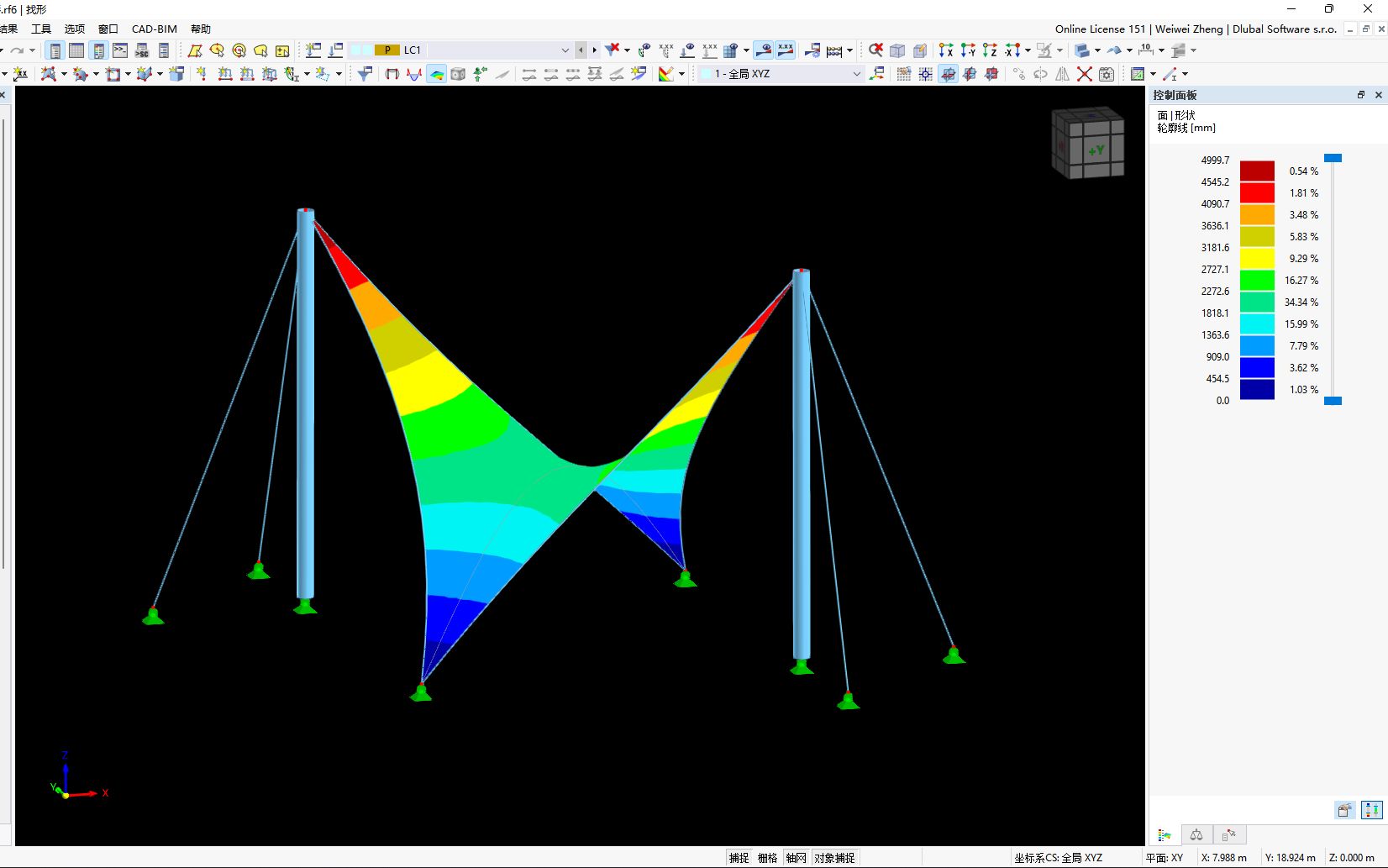The image size is (1388, 868).
Task: Click the mirror objects icon
Action: (x=1063, y=74)
